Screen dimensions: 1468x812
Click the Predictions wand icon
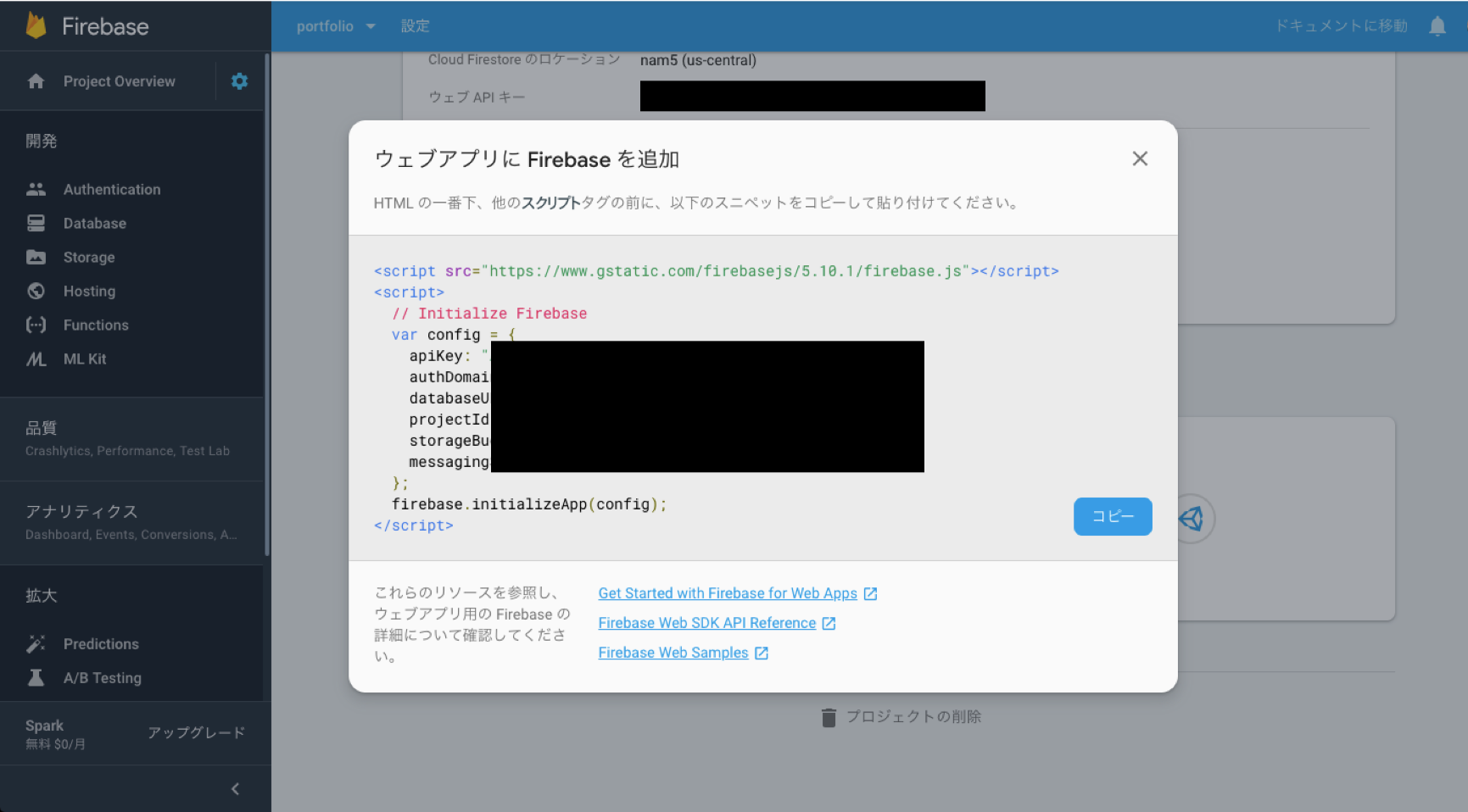[x=36, y=643]
